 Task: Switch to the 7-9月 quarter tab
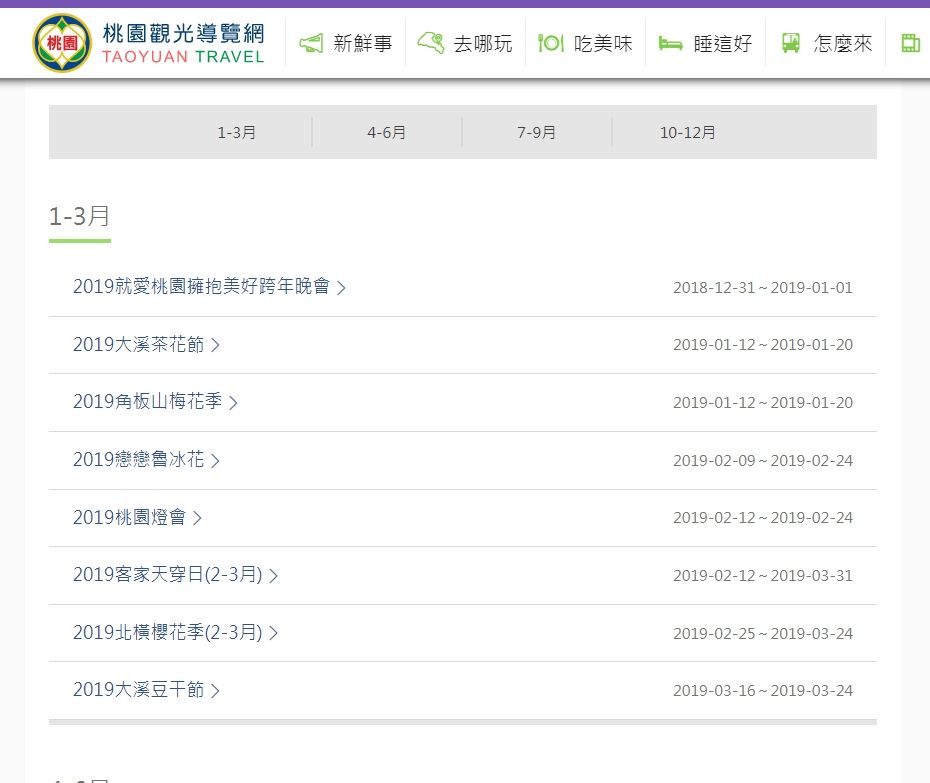(x=537, y=132)
